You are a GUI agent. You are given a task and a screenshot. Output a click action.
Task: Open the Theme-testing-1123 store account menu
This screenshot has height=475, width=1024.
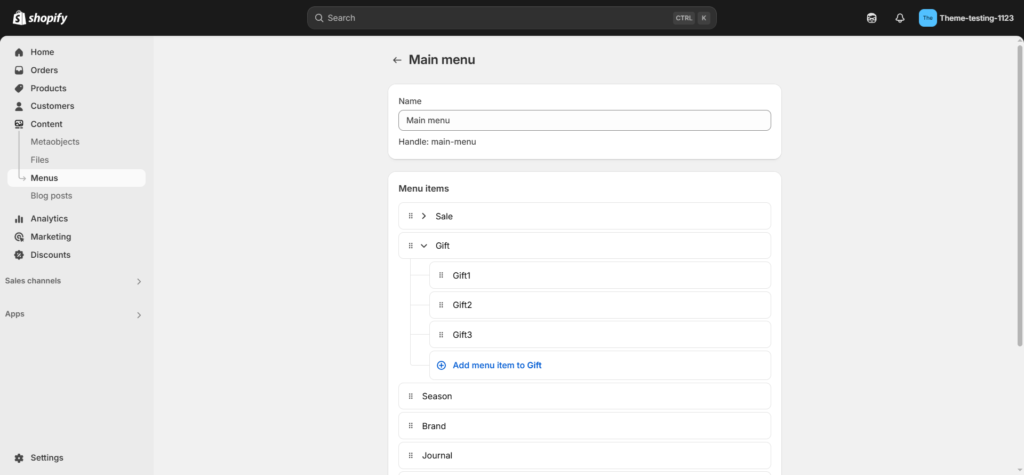(967, 18)
